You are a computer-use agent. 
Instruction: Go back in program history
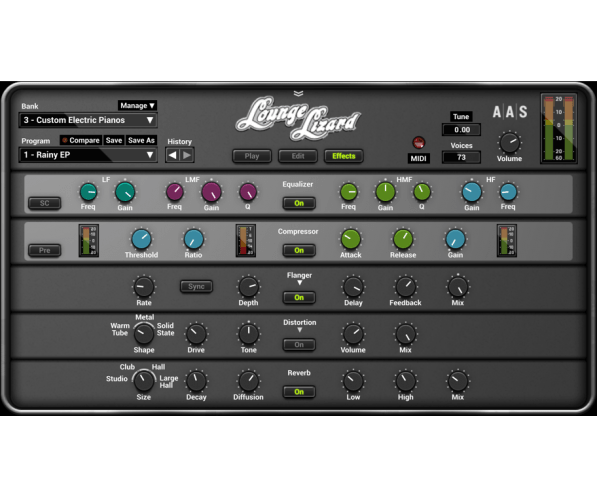coord(172,155)
